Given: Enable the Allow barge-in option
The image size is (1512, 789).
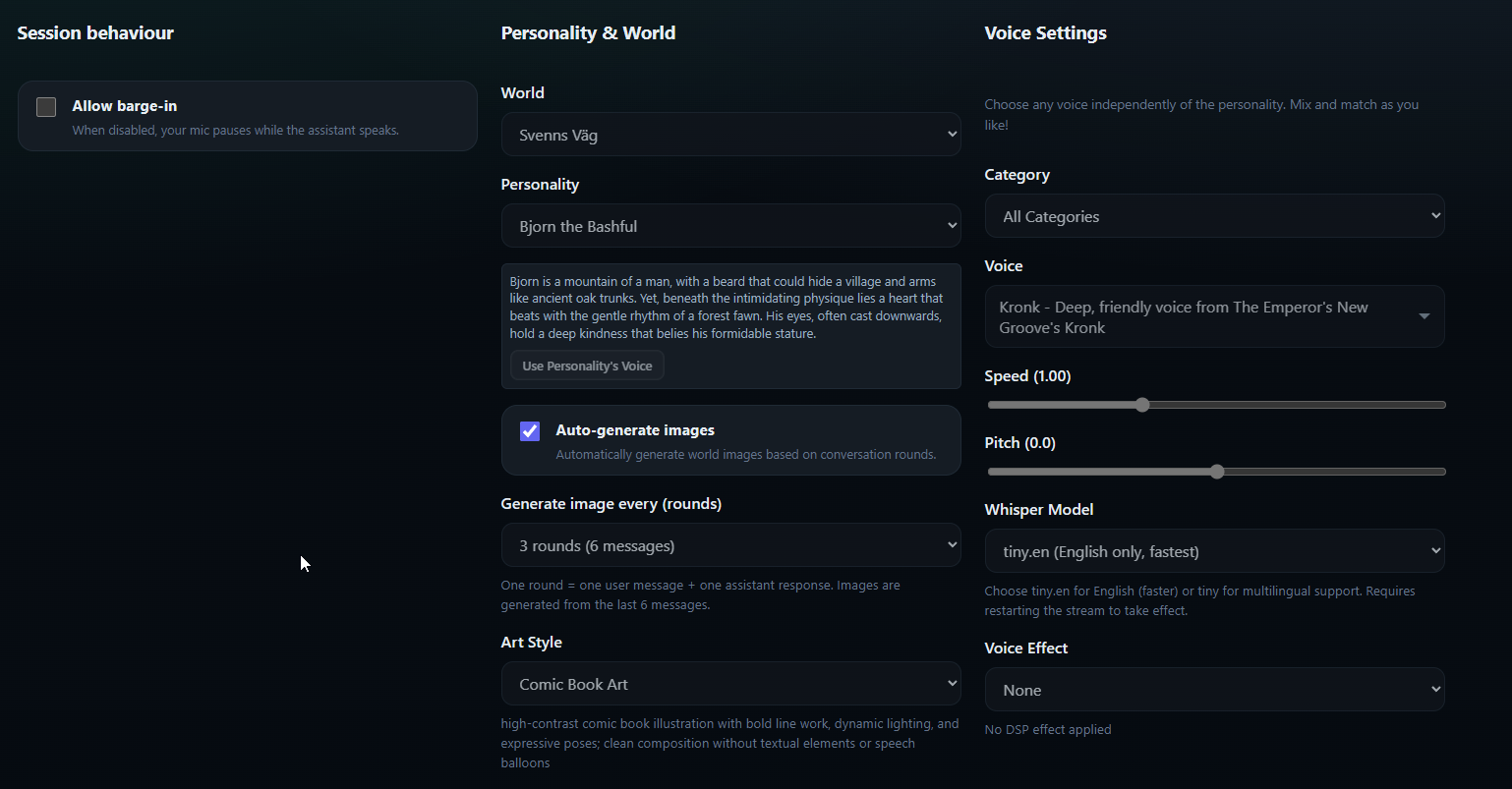Looking at the screenshot, I should click(x=46, y=107).
